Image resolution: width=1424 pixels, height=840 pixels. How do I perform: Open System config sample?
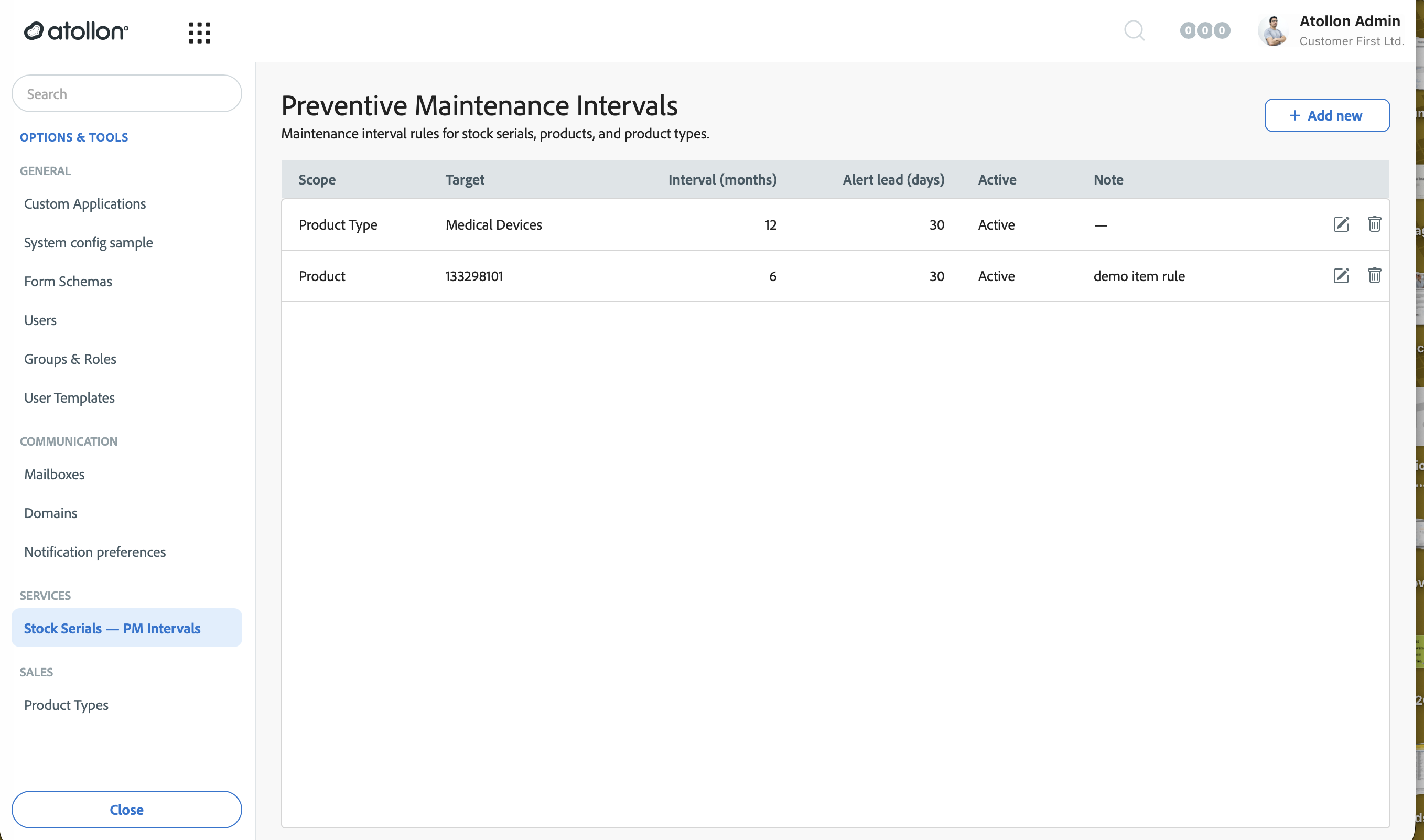pyautogui.click(x=88, y=242)
